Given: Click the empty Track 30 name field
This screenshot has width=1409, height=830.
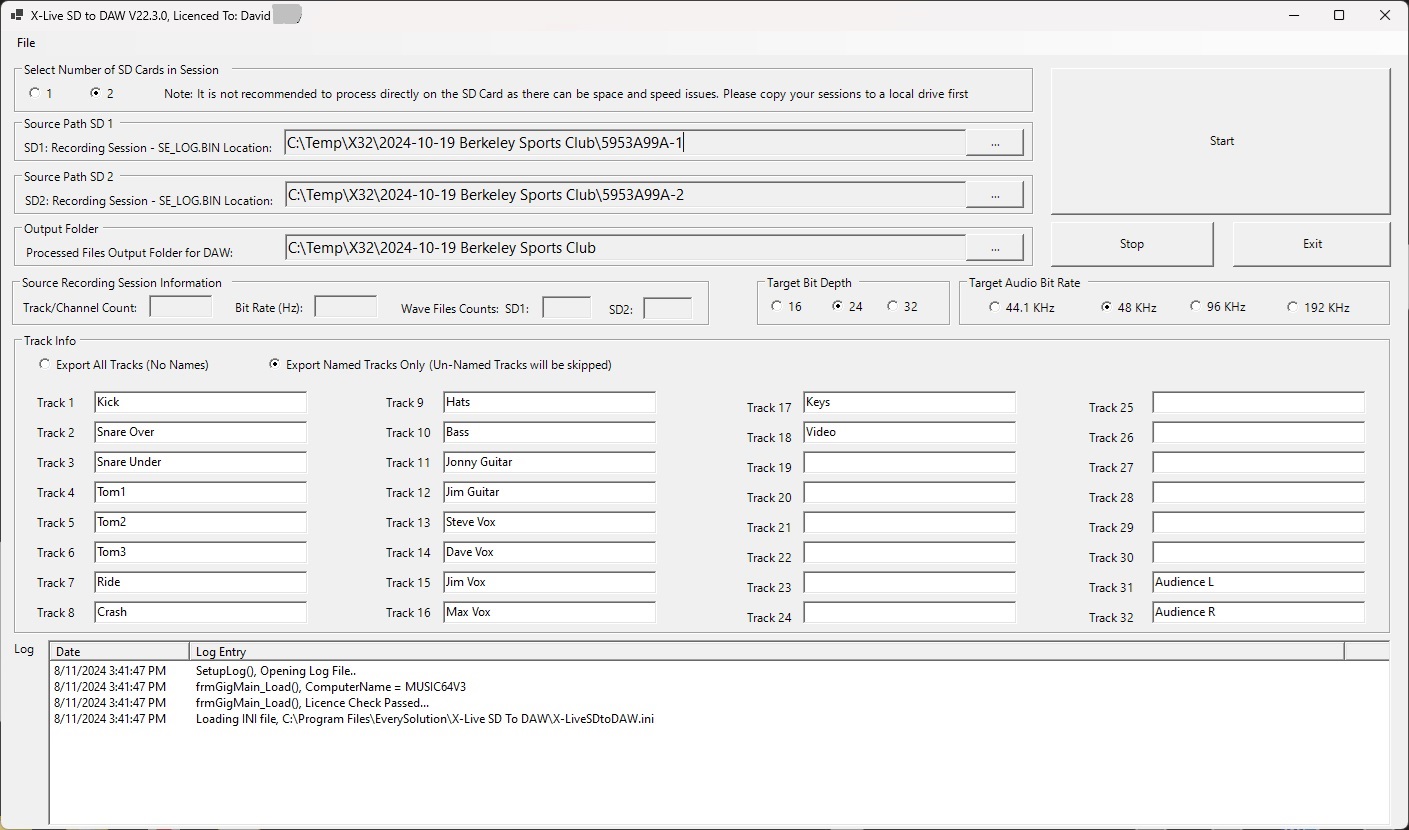Looking at the screenshot, I should tap(1258, 552).
